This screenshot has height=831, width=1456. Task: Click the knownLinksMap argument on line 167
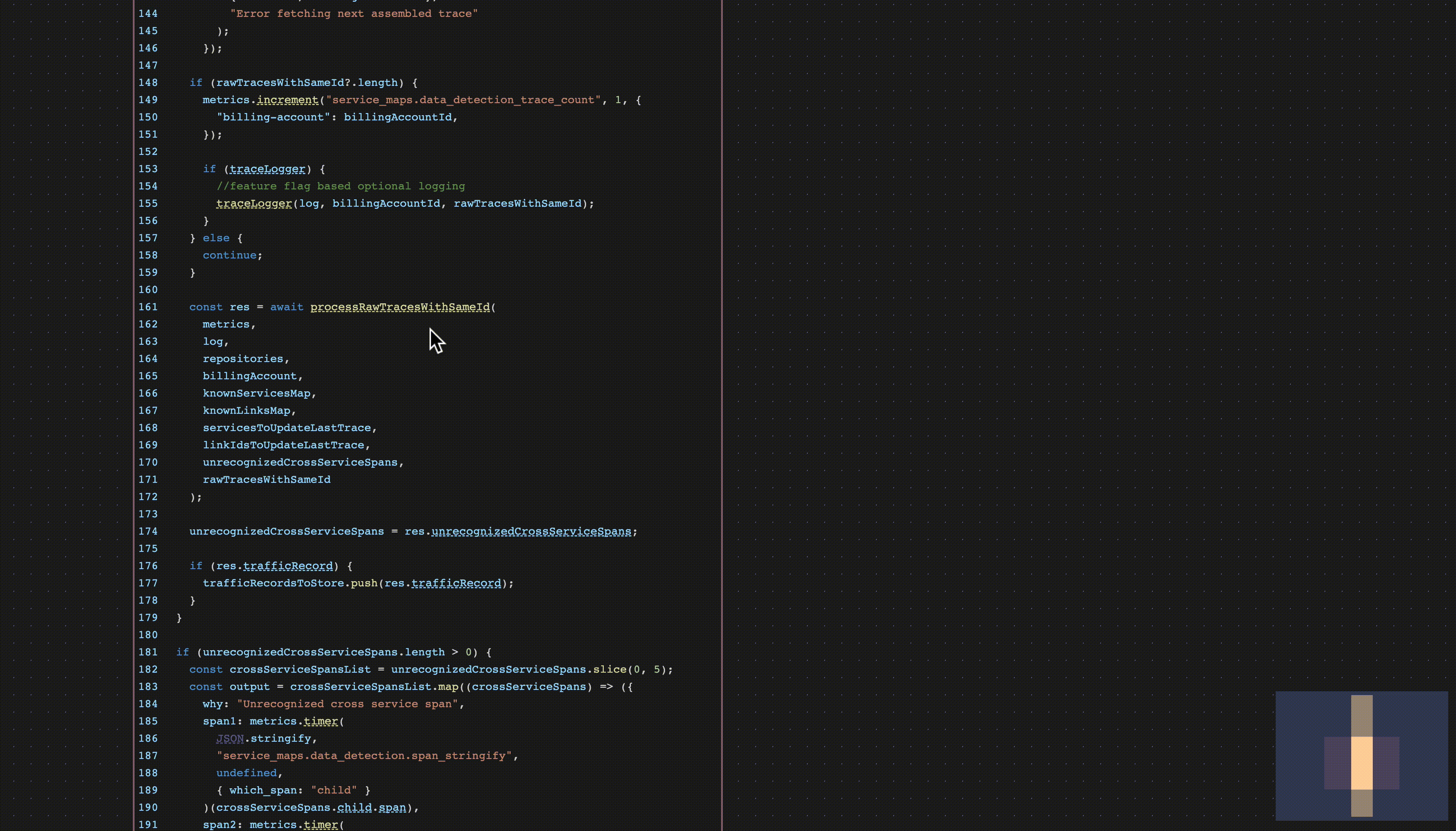pos(246,410)
